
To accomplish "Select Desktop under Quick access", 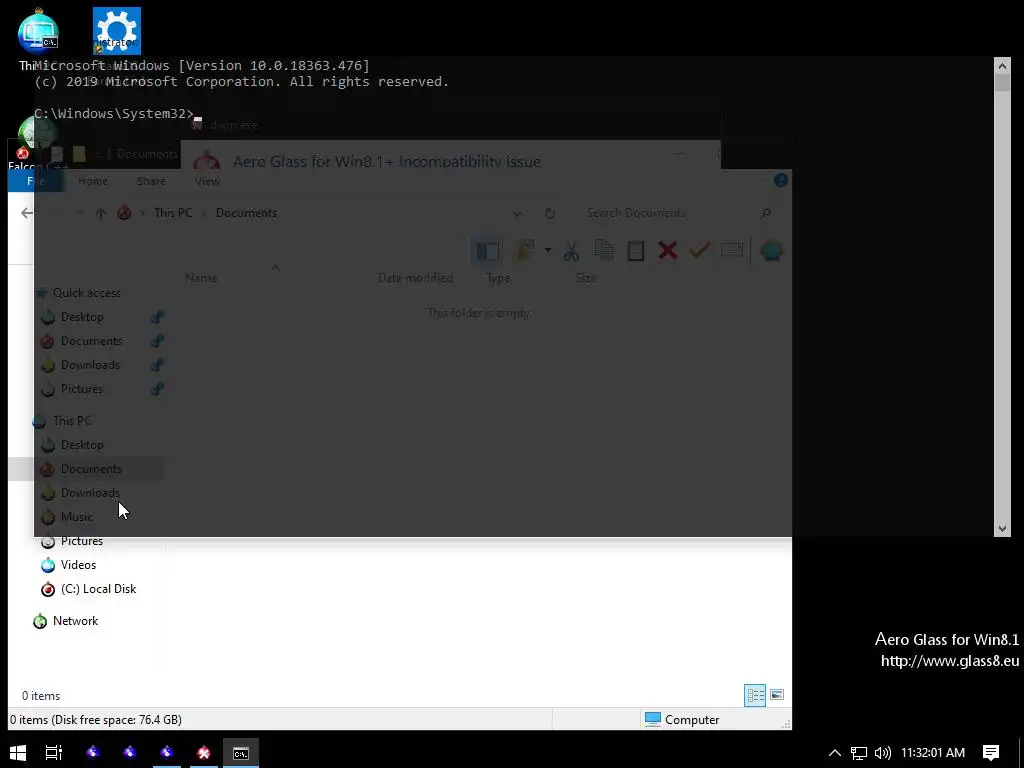I will click(82, 317).
